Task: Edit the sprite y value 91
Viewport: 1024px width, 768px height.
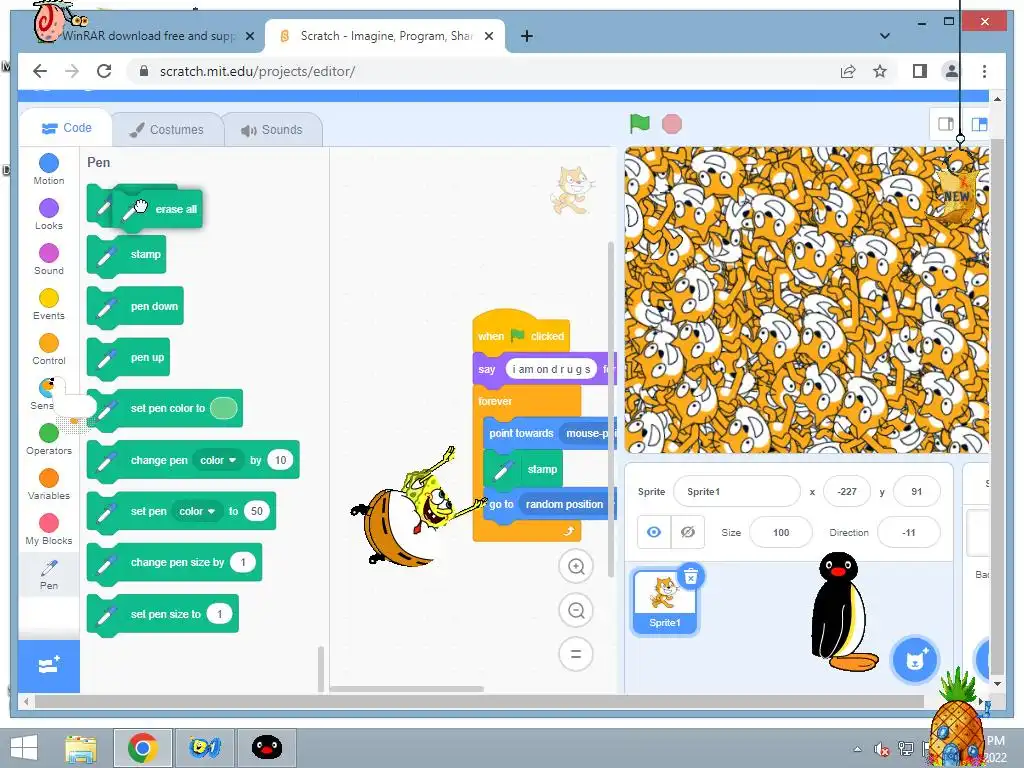Action: [x=916, y=492]
